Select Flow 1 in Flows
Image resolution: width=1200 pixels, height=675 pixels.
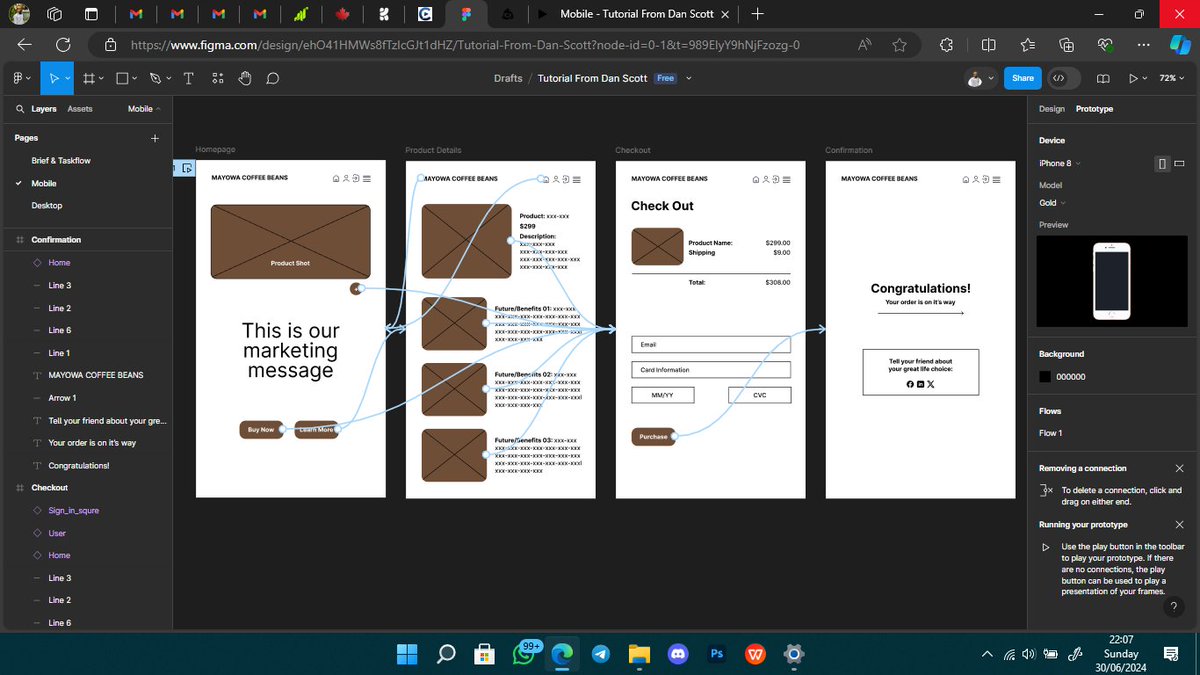[1051, 433]
